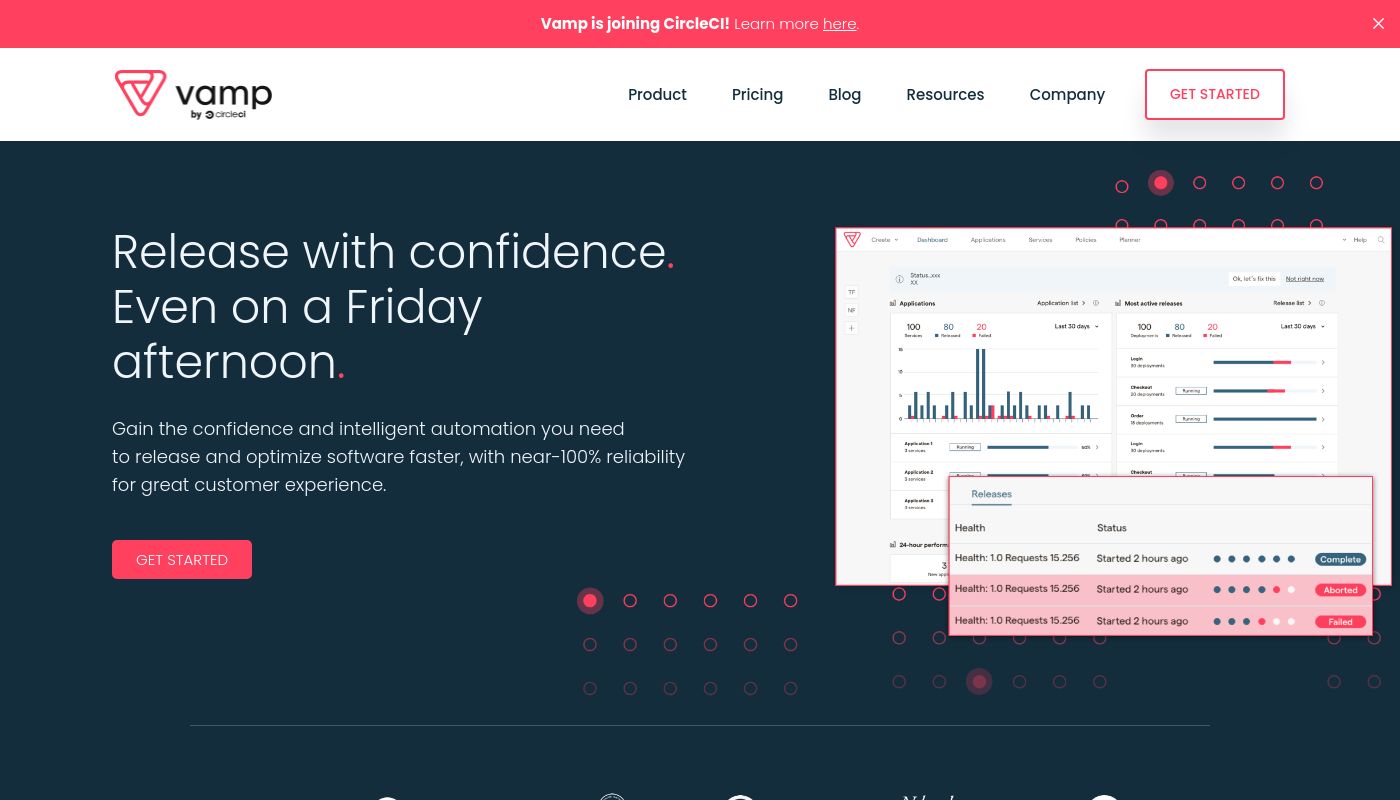Click Help in the dashboard preview header

tap(1360, 240)
